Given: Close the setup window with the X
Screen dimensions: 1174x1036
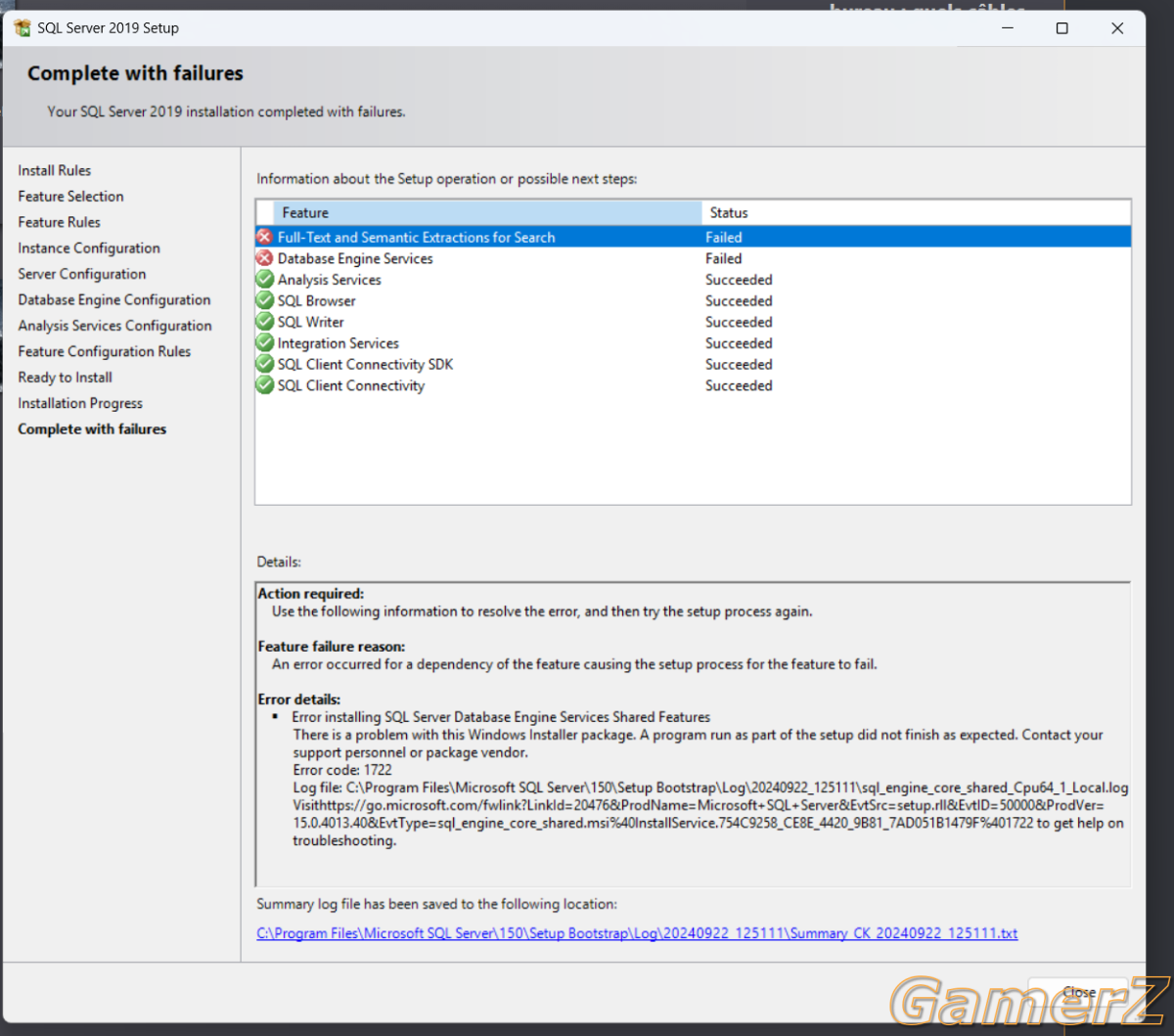Looking at the screenshot, I should (1117, 28).
